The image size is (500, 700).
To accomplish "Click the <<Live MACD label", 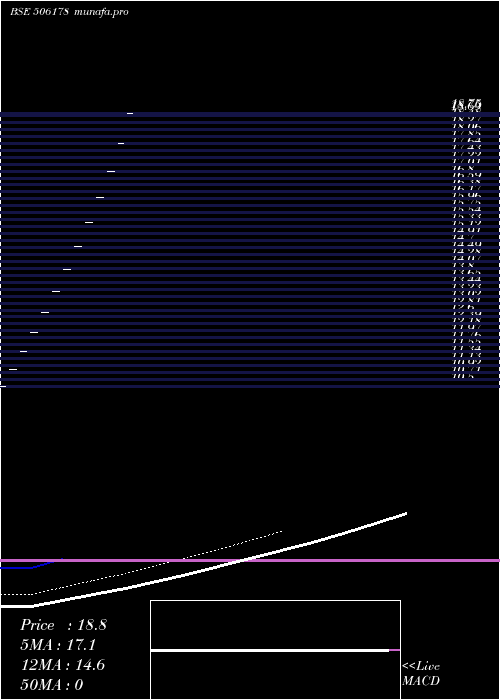I will click(421, 674).
